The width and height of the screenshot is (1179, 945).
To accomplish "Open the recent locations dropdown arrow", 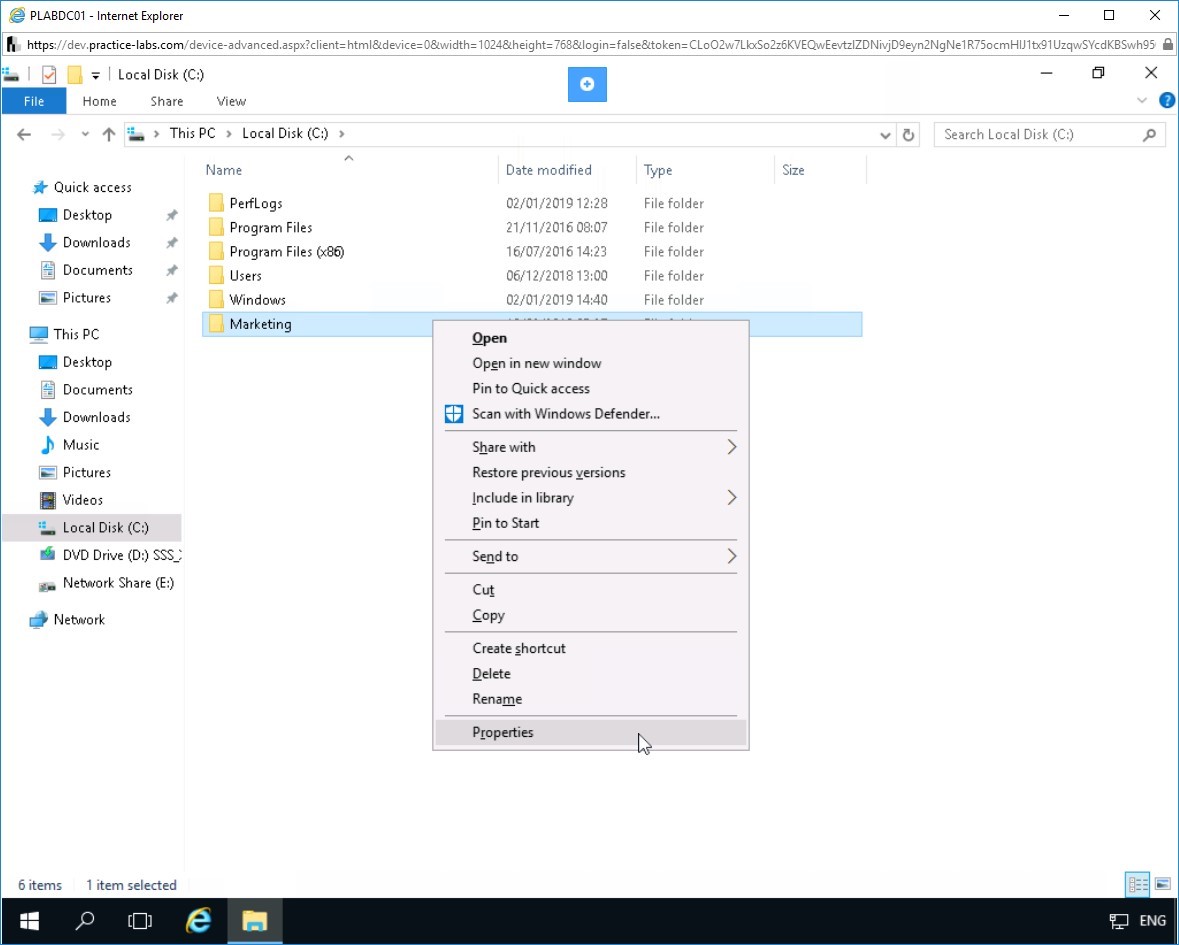I will 85,135.
